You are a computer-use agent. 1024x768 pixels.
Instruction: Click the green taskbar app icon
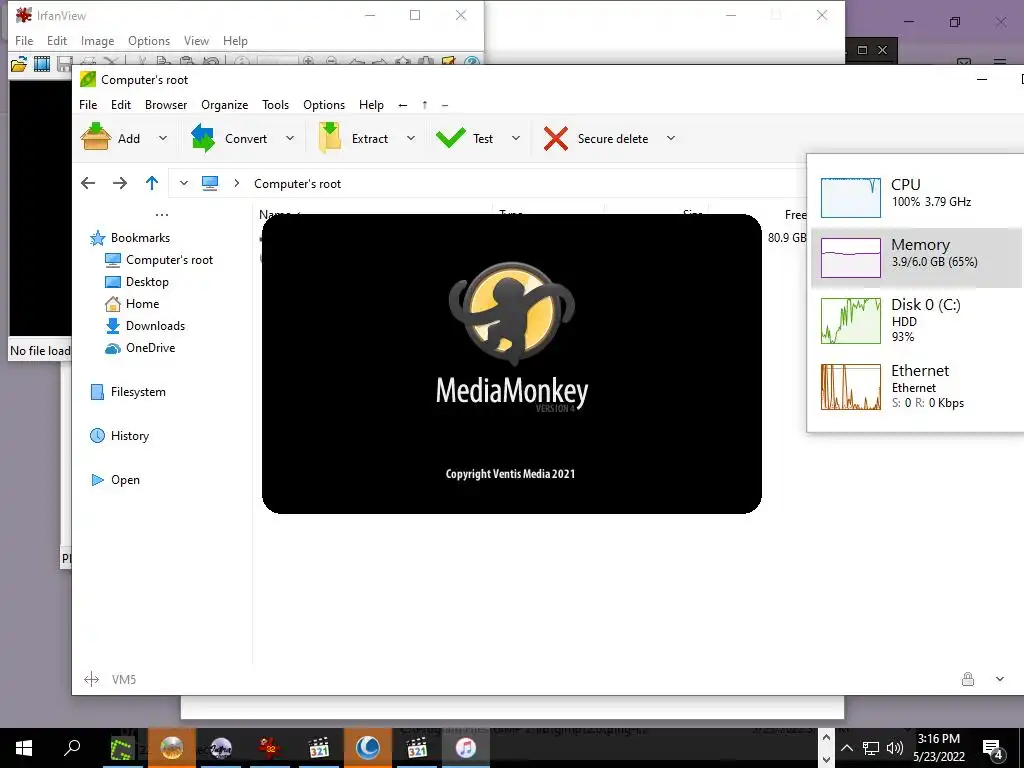[x=121, y=748]
